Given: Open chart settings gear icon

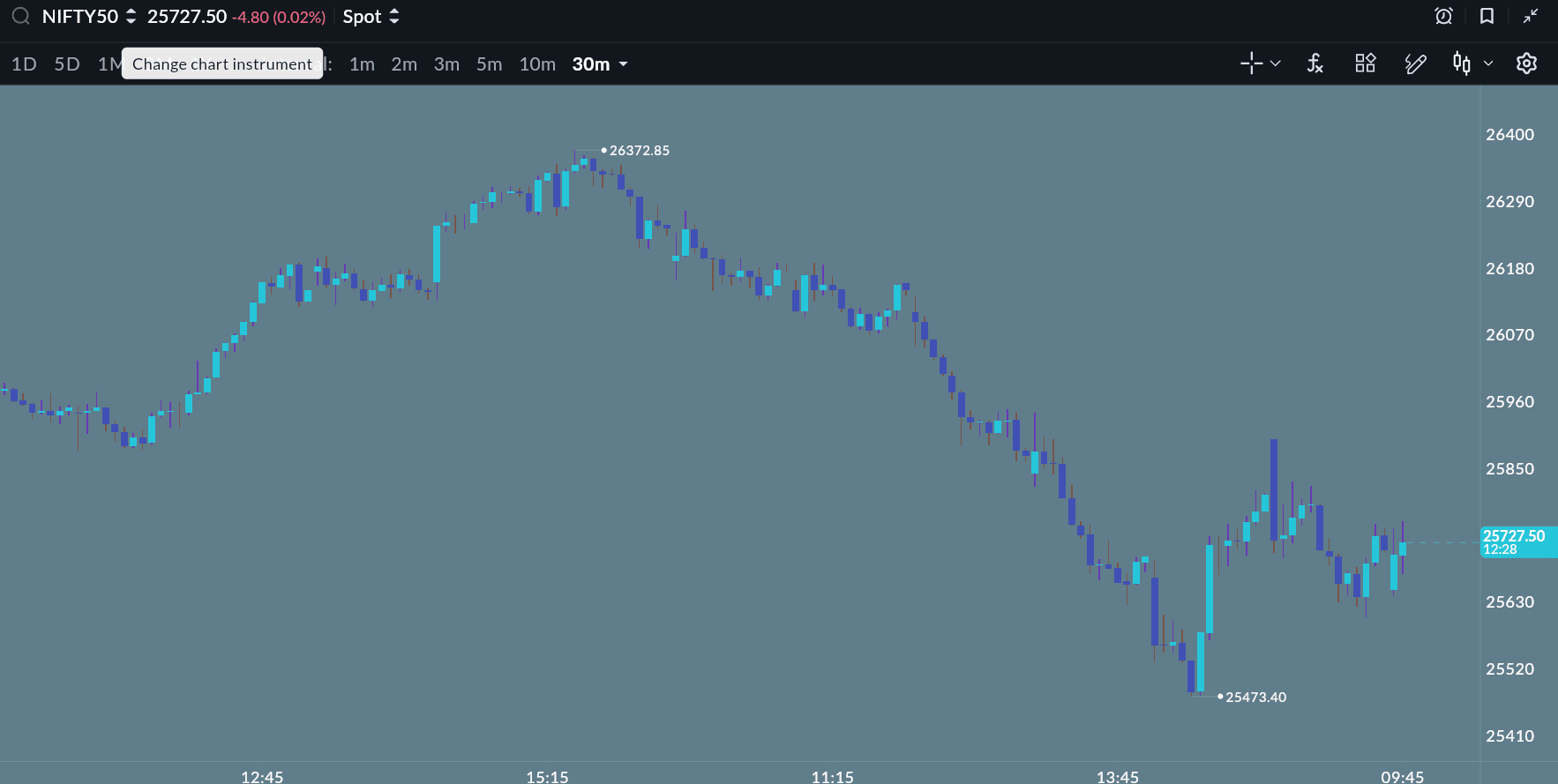Looking at the screenshot, I should click(1526, 63).
